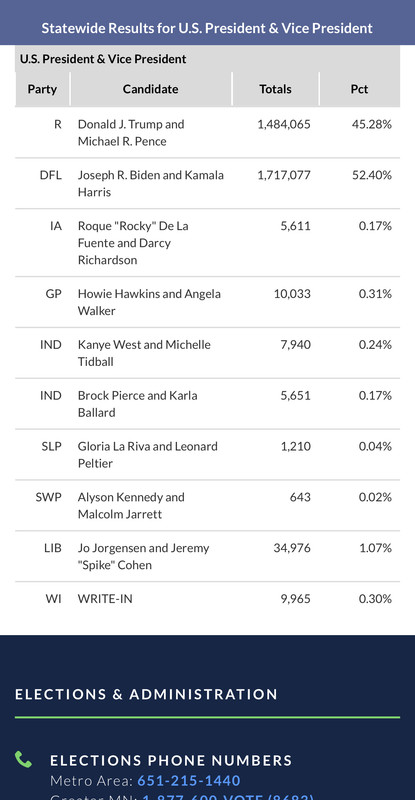Click the Elections & Administration heading
This screenshot has width=415, height=800.
147,694
